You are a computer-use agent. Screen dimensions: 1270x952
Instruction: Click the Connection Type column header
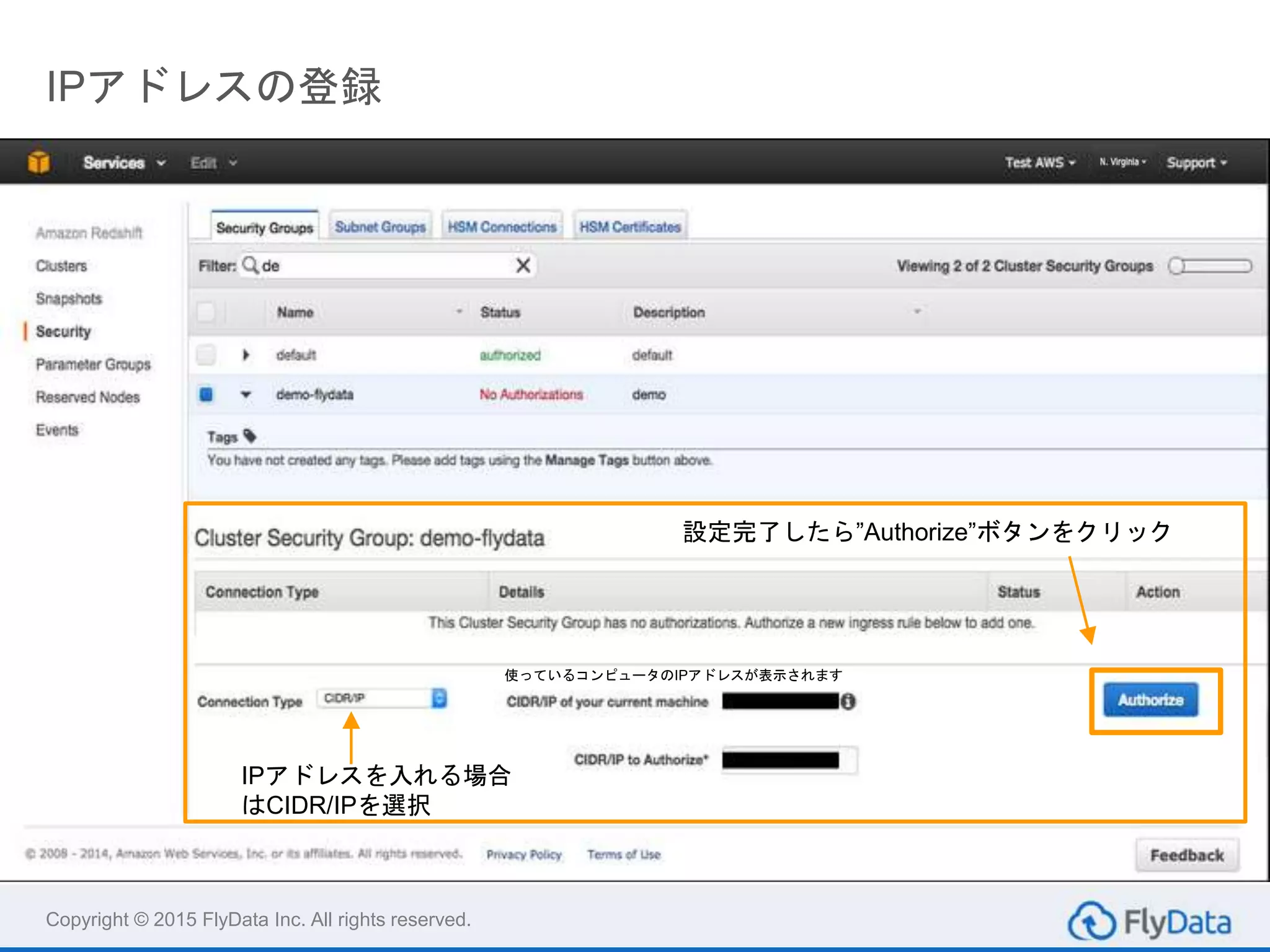pos(262,592)
